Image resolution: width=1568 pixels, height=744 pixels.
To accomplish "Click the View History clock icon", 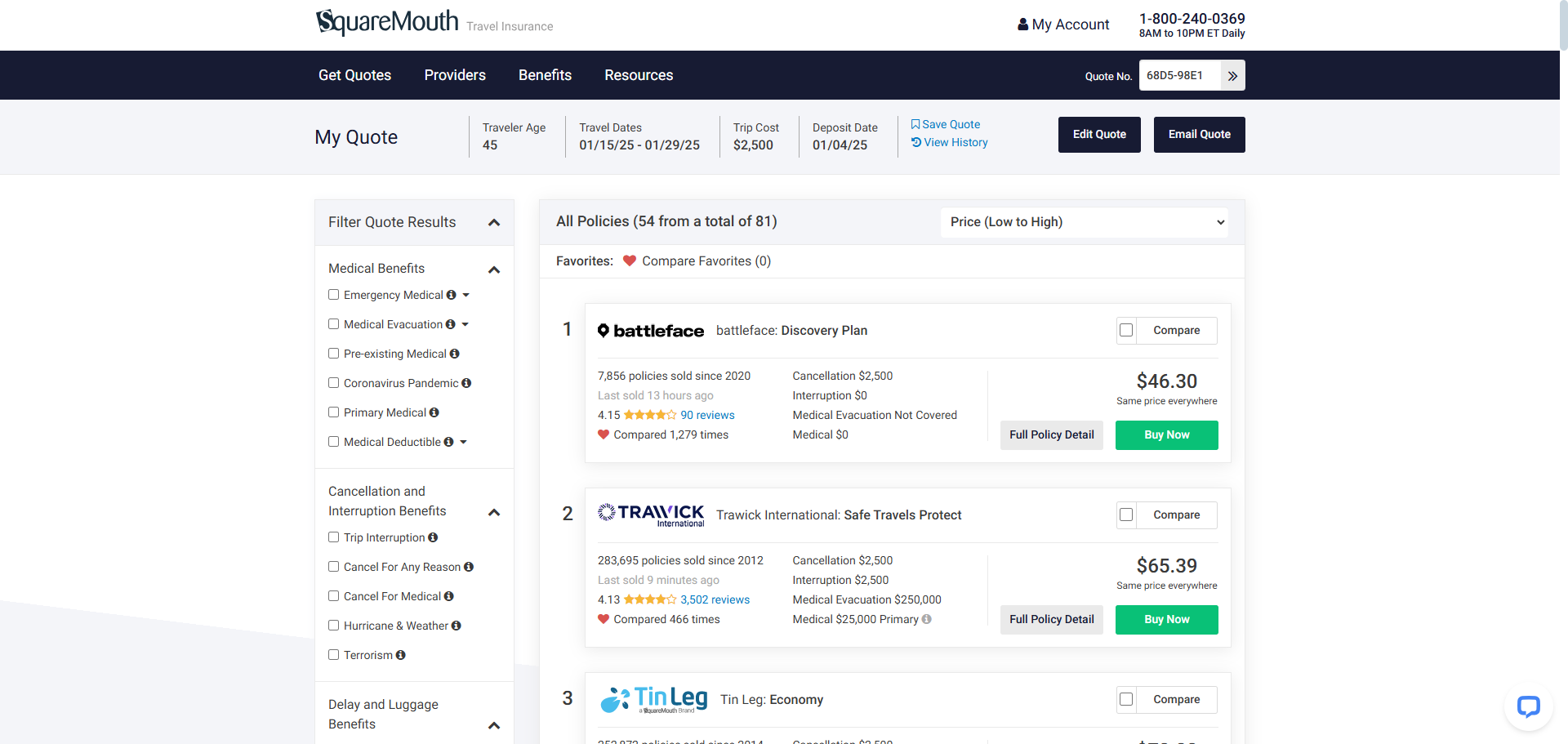I will tap(916, 142).
